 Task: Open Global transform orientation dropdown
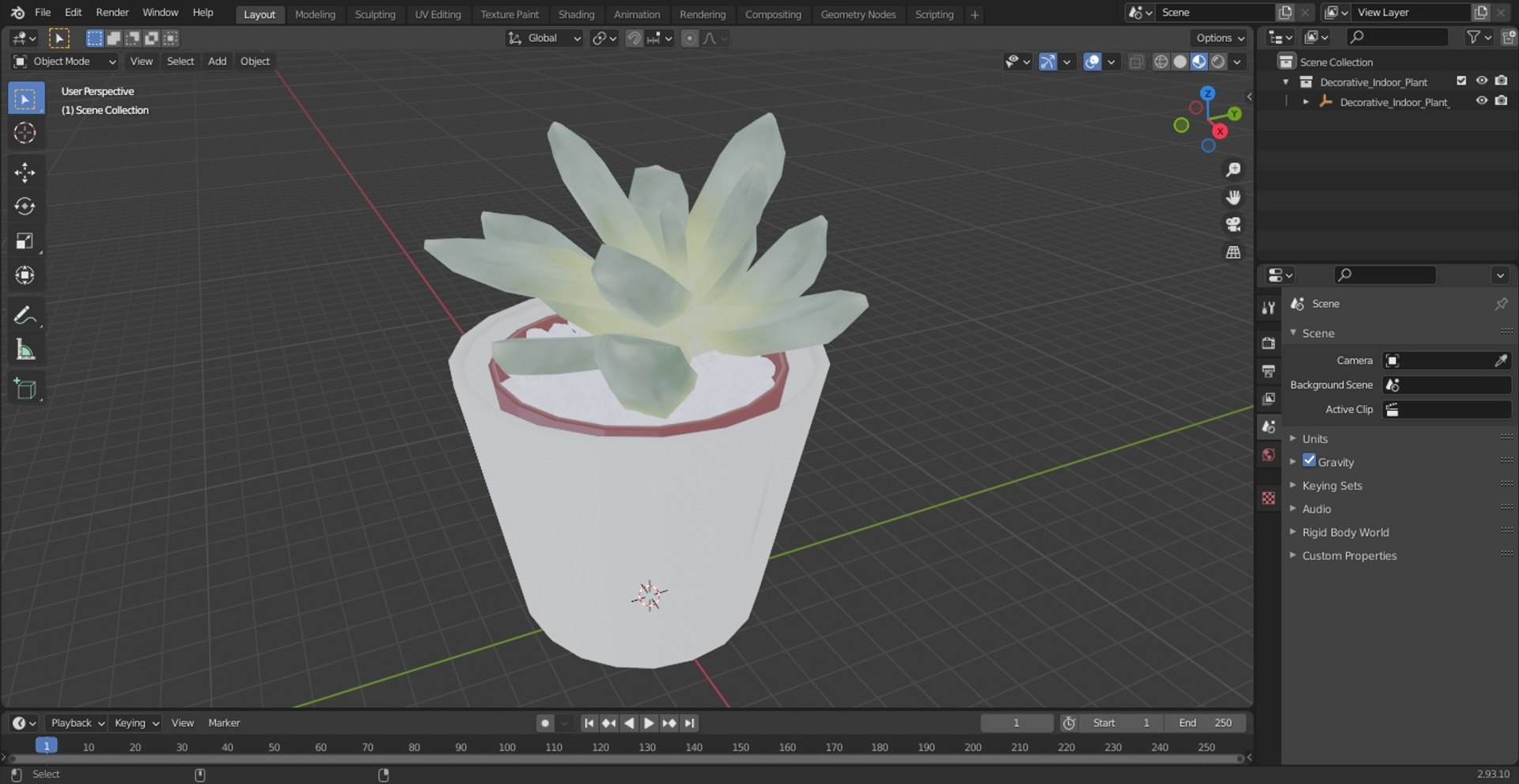(544, 38)
